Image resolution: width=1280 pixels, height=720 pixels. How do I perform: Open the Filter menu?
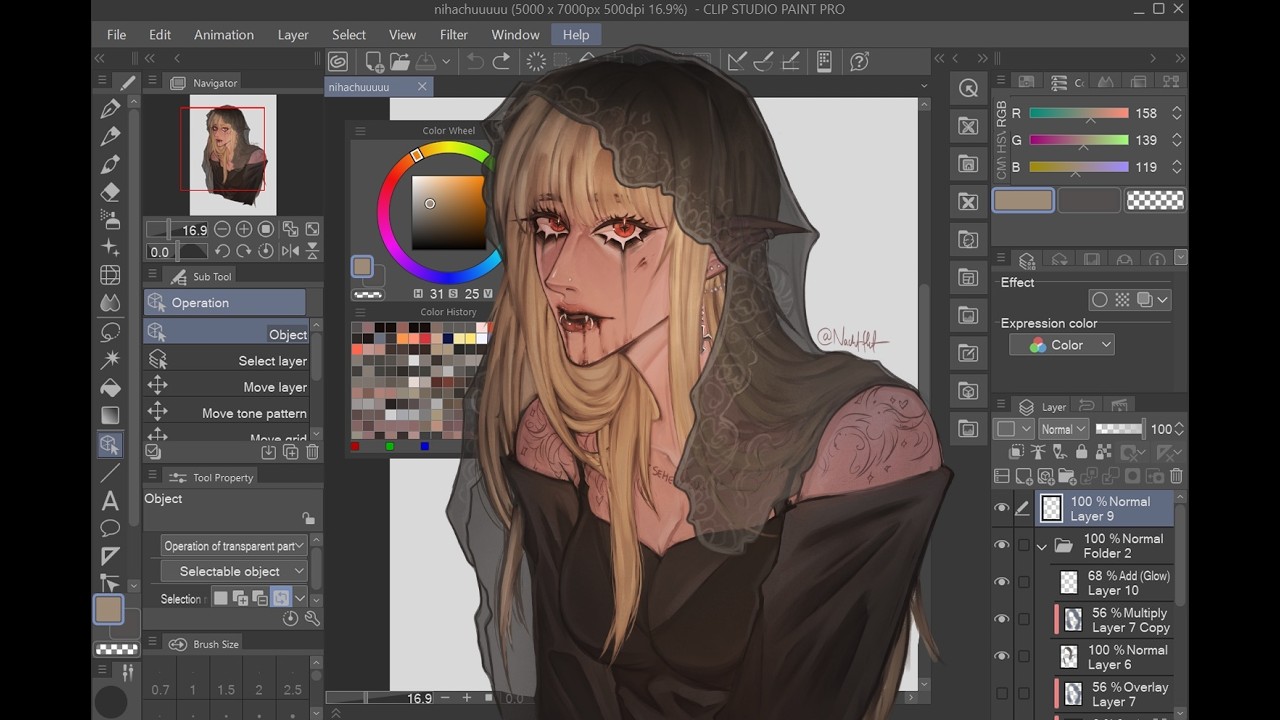click(x=453, y=34)
